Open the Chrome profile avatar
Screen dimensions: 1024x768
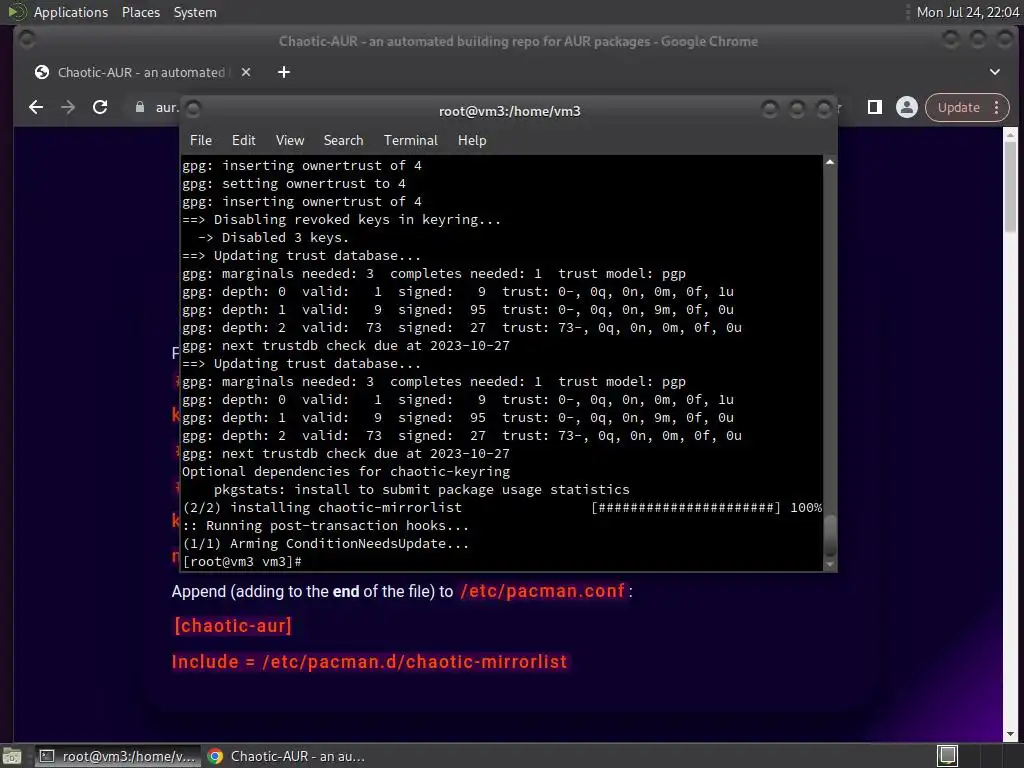(906, 107)
